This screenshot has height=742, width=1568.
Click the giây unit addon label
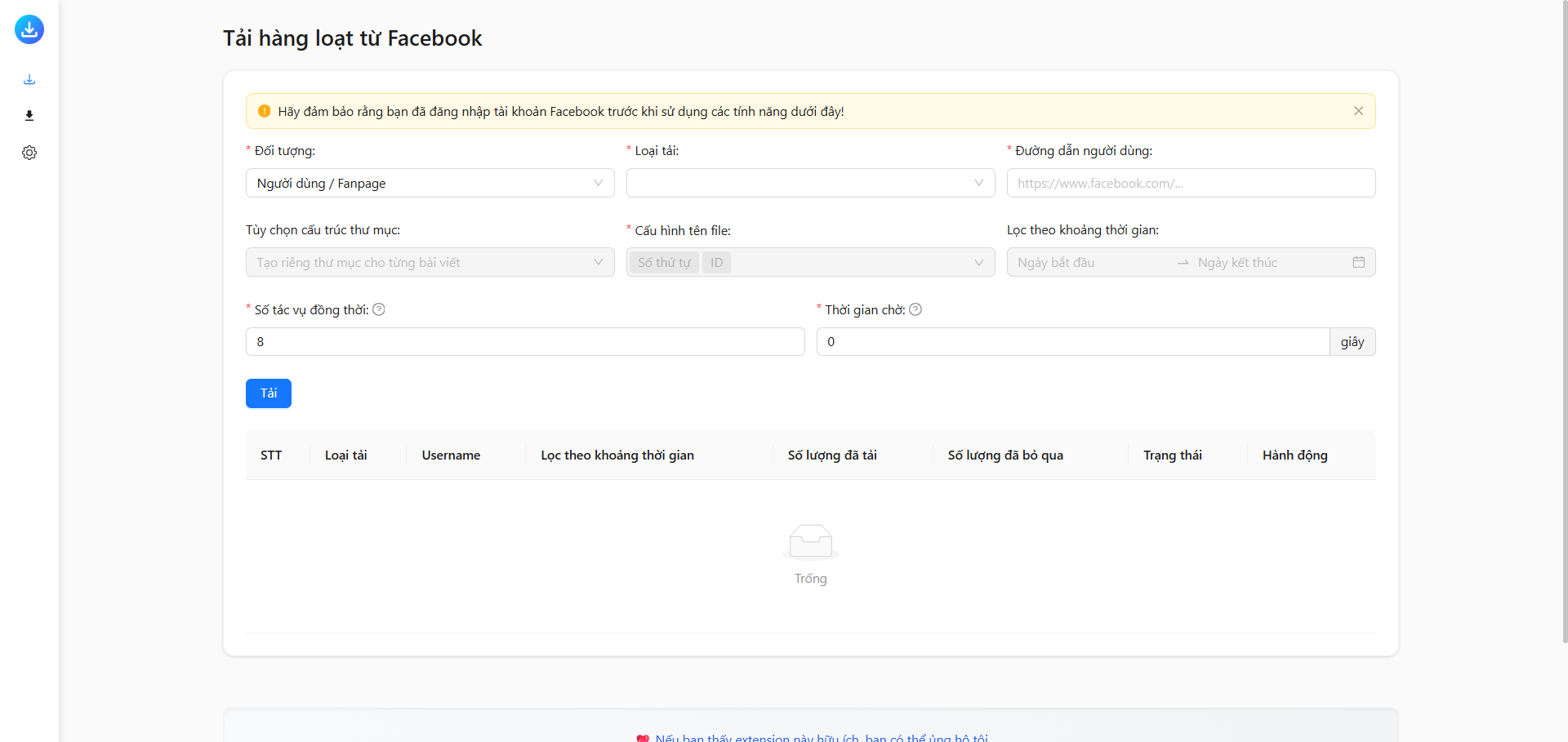pos(1352,341)
